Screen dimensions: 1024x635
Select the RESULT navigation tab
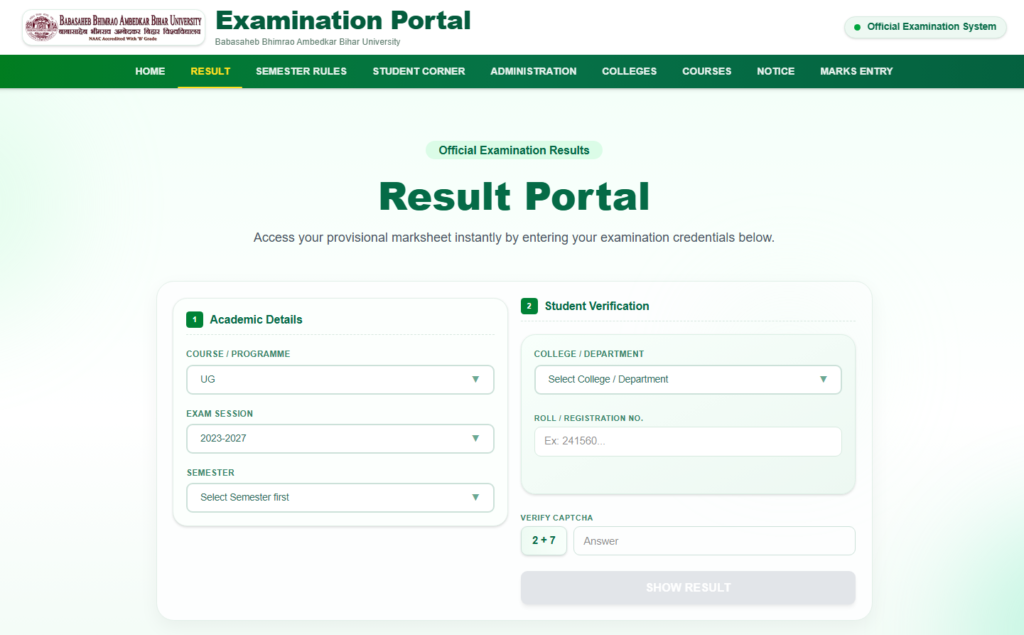tap(210, 71)
